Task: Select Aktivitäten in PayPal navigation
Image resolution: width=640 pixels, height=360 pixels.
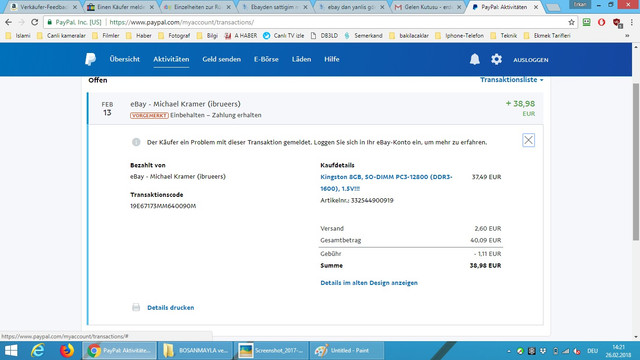Action: 171,59
